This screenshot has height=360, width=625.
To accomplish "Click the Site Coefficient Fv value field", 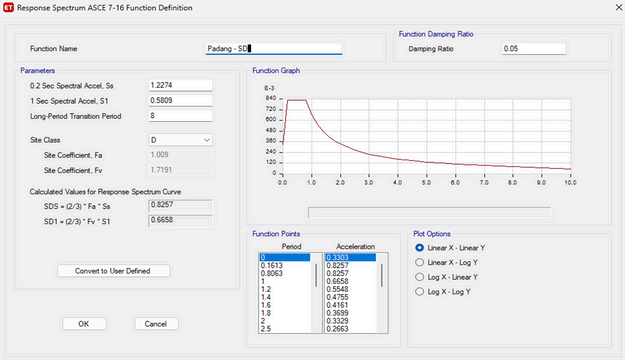I will [x=181, y=170].
